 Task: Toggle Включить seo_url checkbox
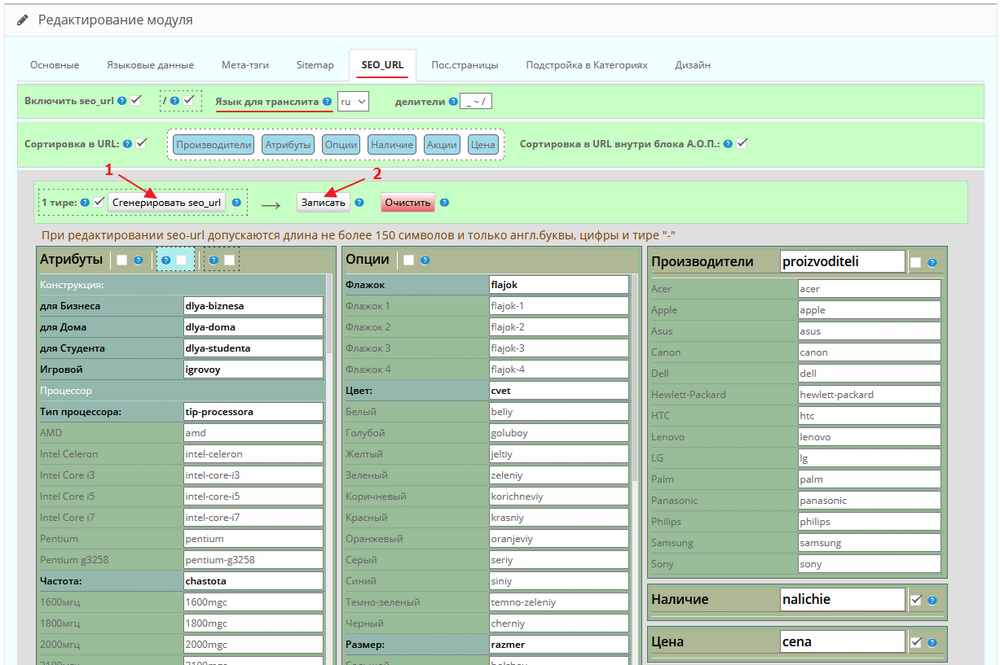click(x=136, y=100)
